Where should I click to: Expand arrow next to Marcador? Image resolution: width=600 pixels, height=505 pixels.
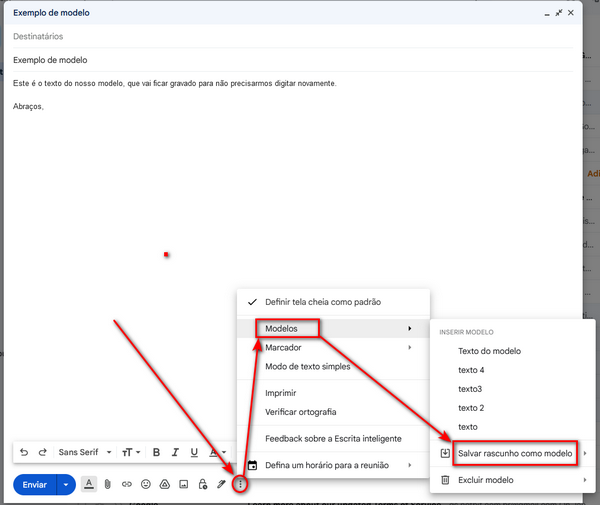[410, 347]
